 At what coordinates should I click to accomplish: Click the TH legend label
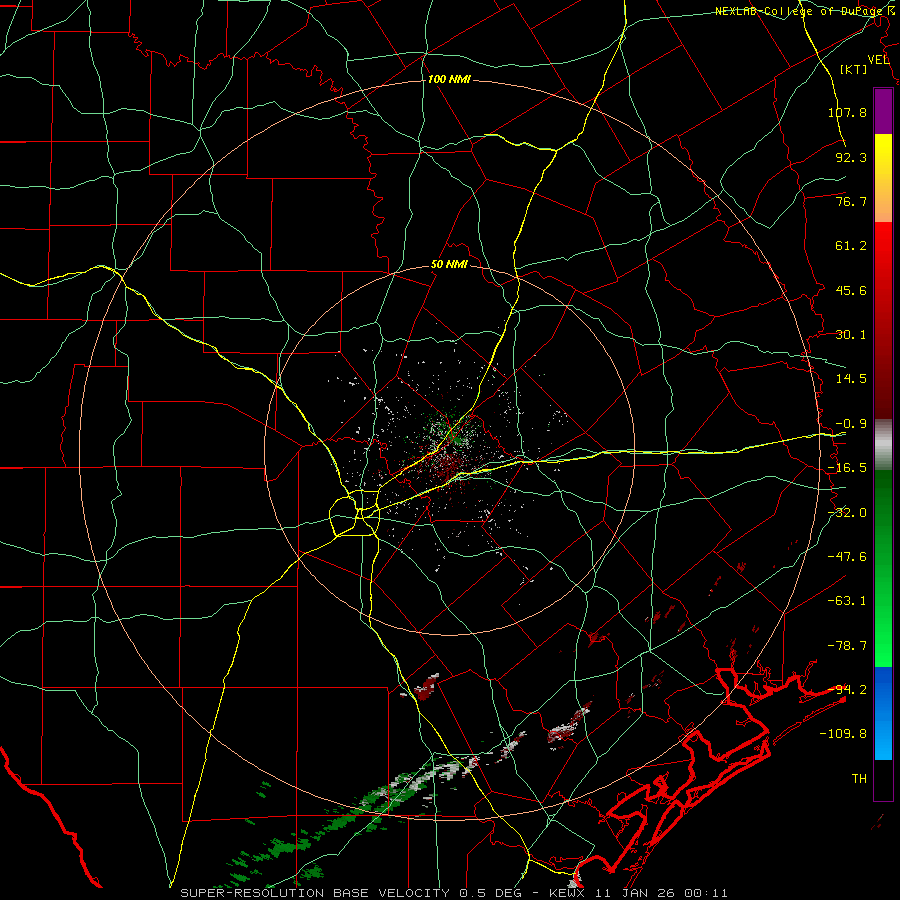click(x=859, y=779)
